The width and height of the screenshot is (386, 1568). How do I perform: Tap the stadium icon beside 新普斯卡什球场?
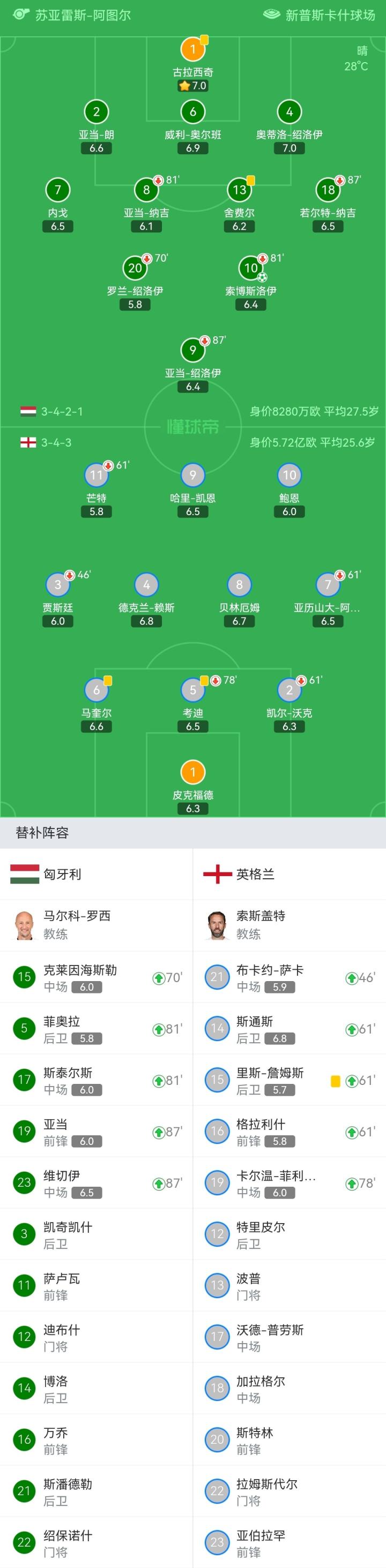pos(271,14)
